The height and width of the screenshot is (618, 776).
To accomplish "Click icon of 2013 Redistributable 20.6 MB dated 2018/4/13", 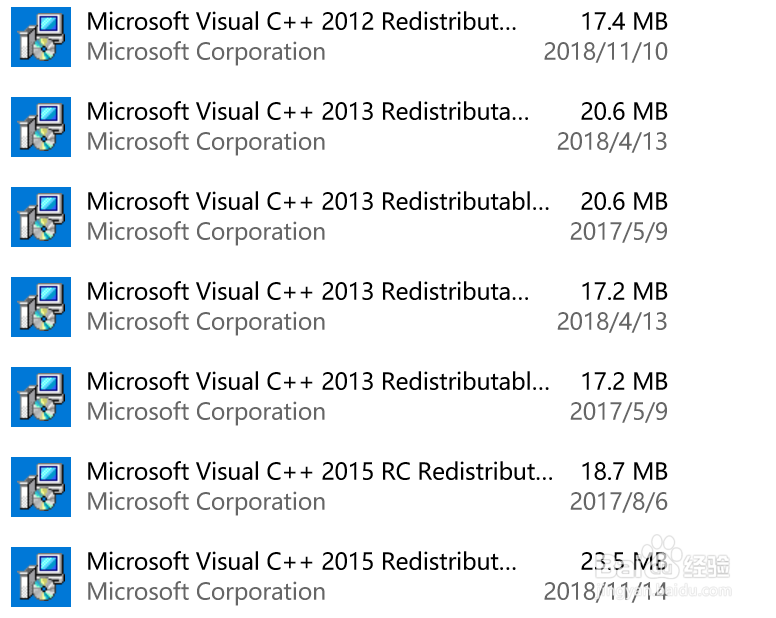I will tap(41, 127).
